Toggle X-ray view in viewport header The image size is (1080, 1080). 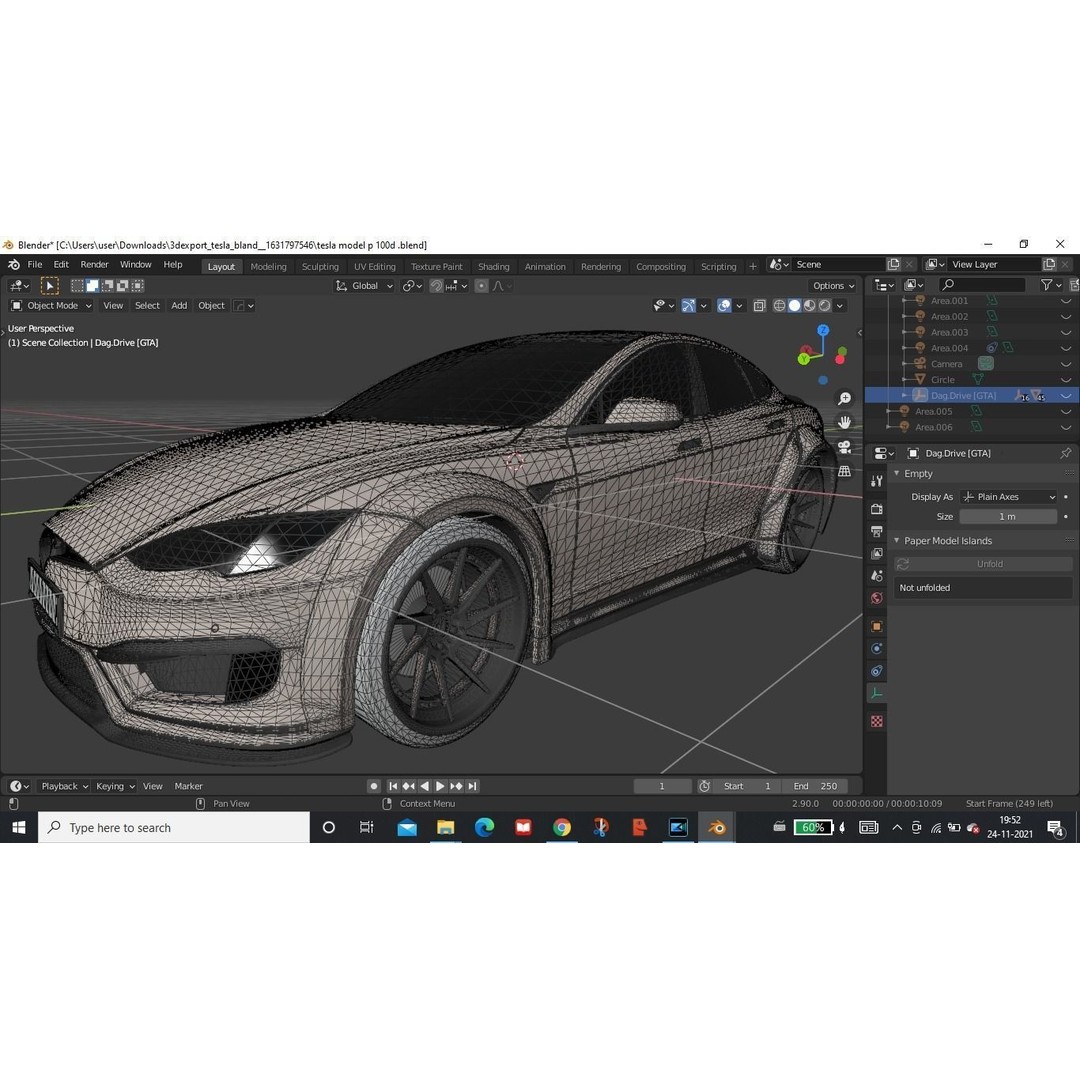pyautogui.click(x=759, y=306)
